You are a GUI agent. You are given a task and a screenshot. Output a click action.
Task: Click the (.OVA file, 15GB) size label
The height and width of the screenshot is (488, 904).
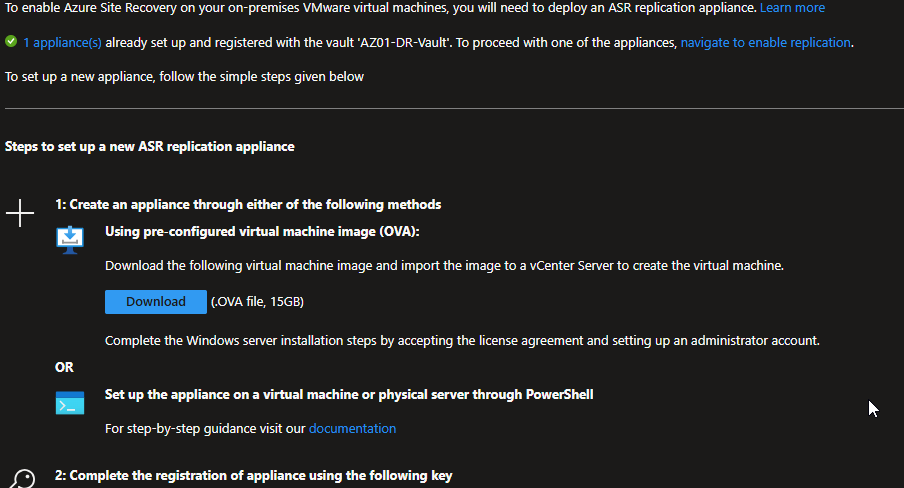257,302
